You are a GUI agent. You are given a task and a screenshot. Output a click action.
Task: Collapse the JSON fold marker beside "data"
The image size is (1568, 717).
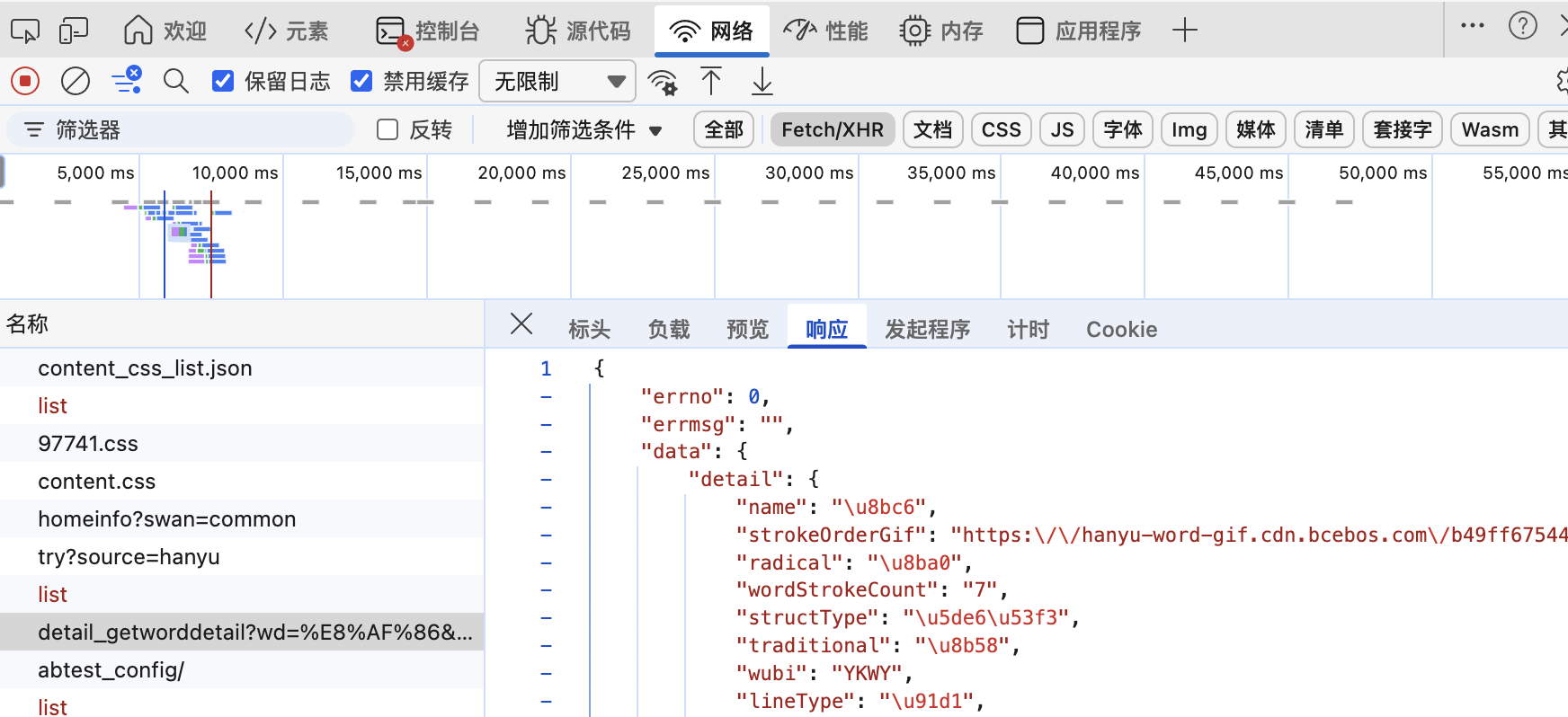tap(546, 452)
